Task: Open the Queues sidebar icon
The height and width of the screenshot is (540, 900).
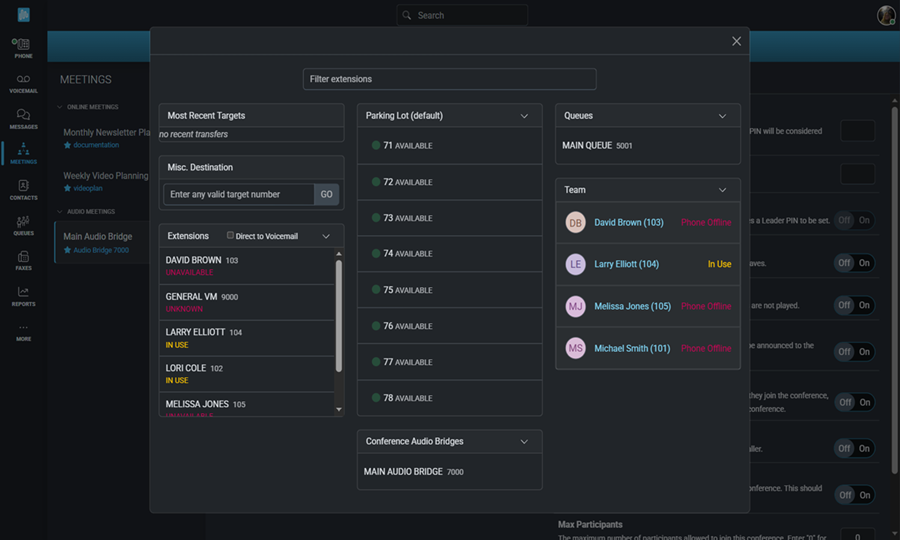Action: point(22,225)
